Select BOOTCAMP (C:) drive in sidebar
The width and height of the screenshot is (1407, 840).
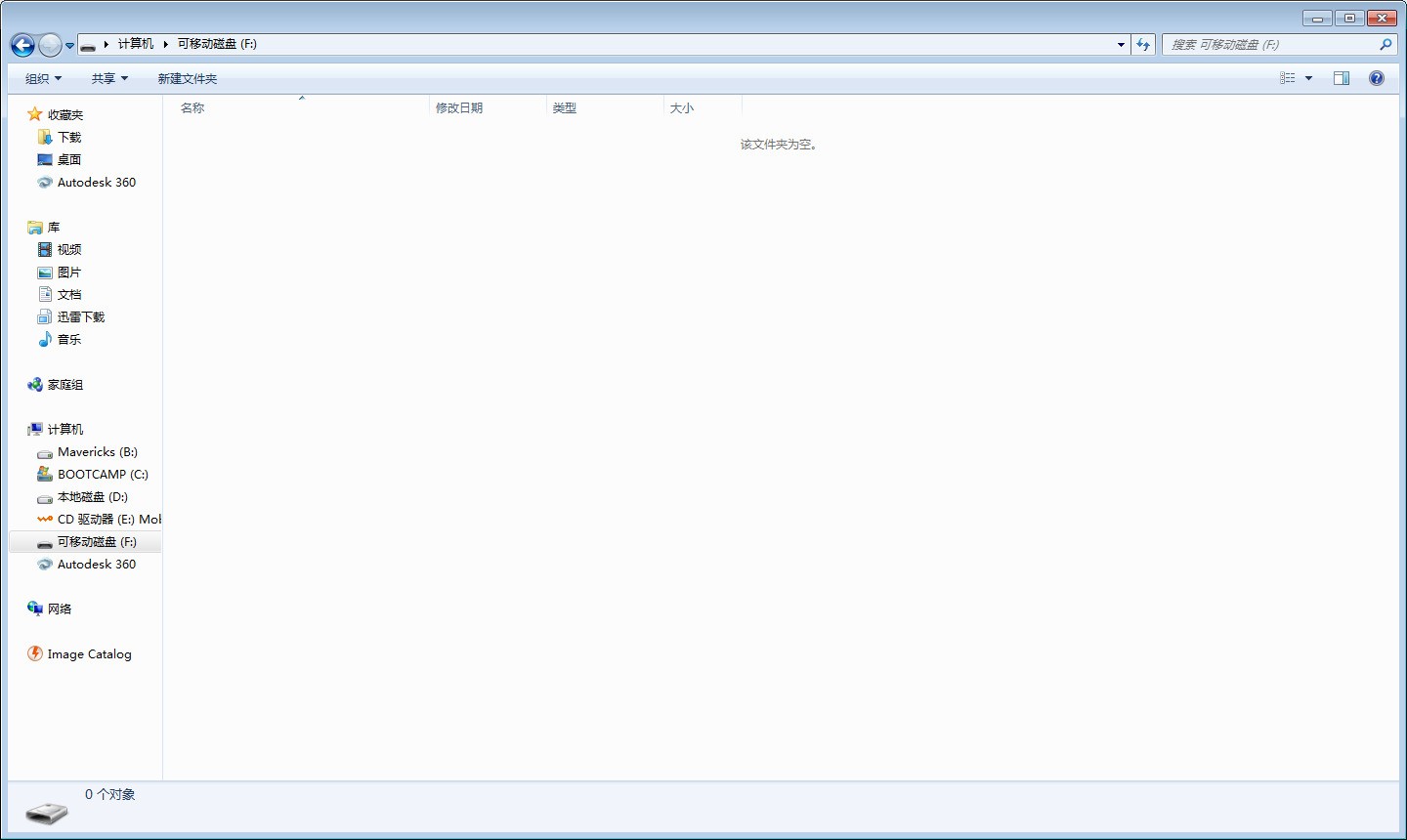coord(102,475)
